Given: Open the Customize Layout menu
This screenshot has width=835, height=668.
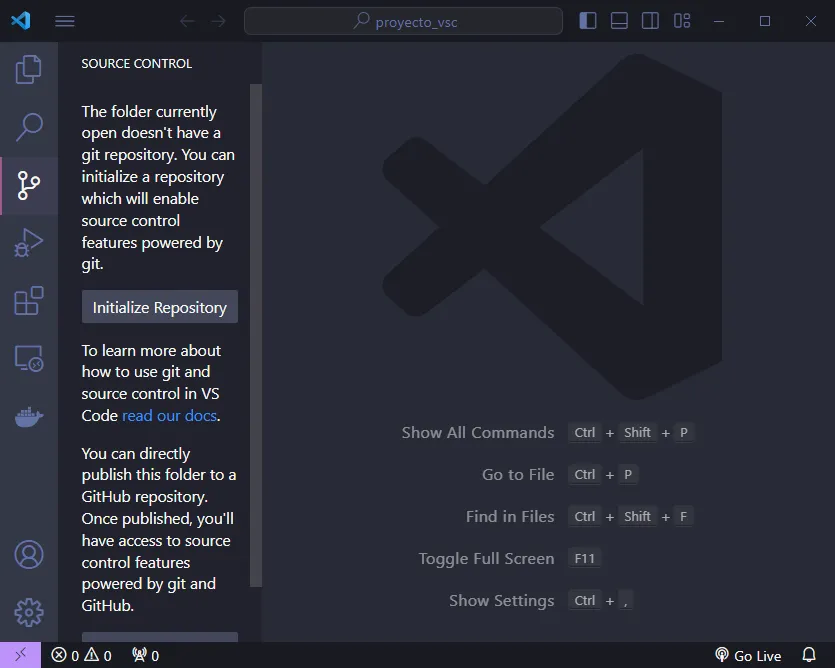Looking at the screenshot, I should (682, 21).
